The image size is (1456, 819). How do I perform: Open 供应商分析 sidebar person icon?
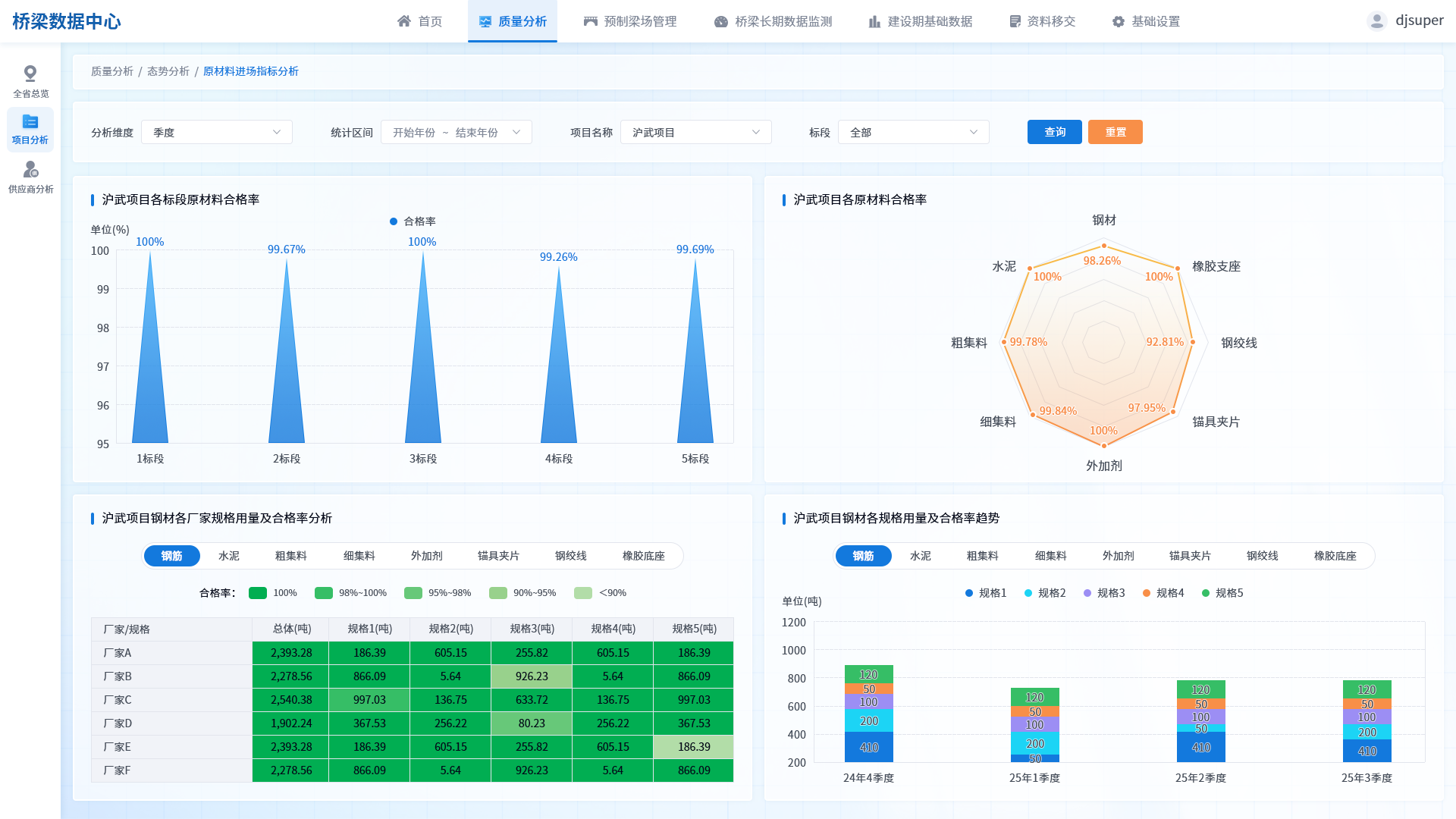(30, 169)
